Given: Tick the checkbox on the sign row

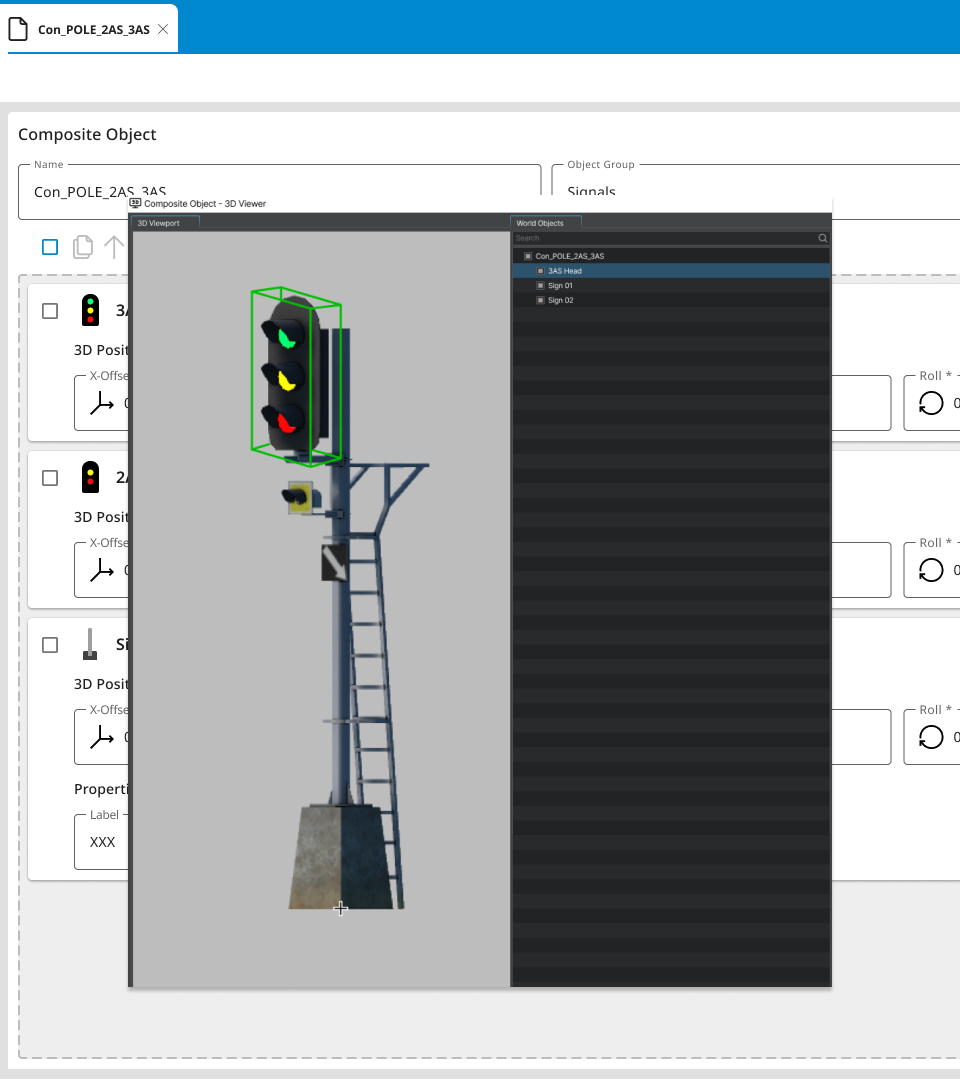Looking at the screenshot, I should 50,645.
